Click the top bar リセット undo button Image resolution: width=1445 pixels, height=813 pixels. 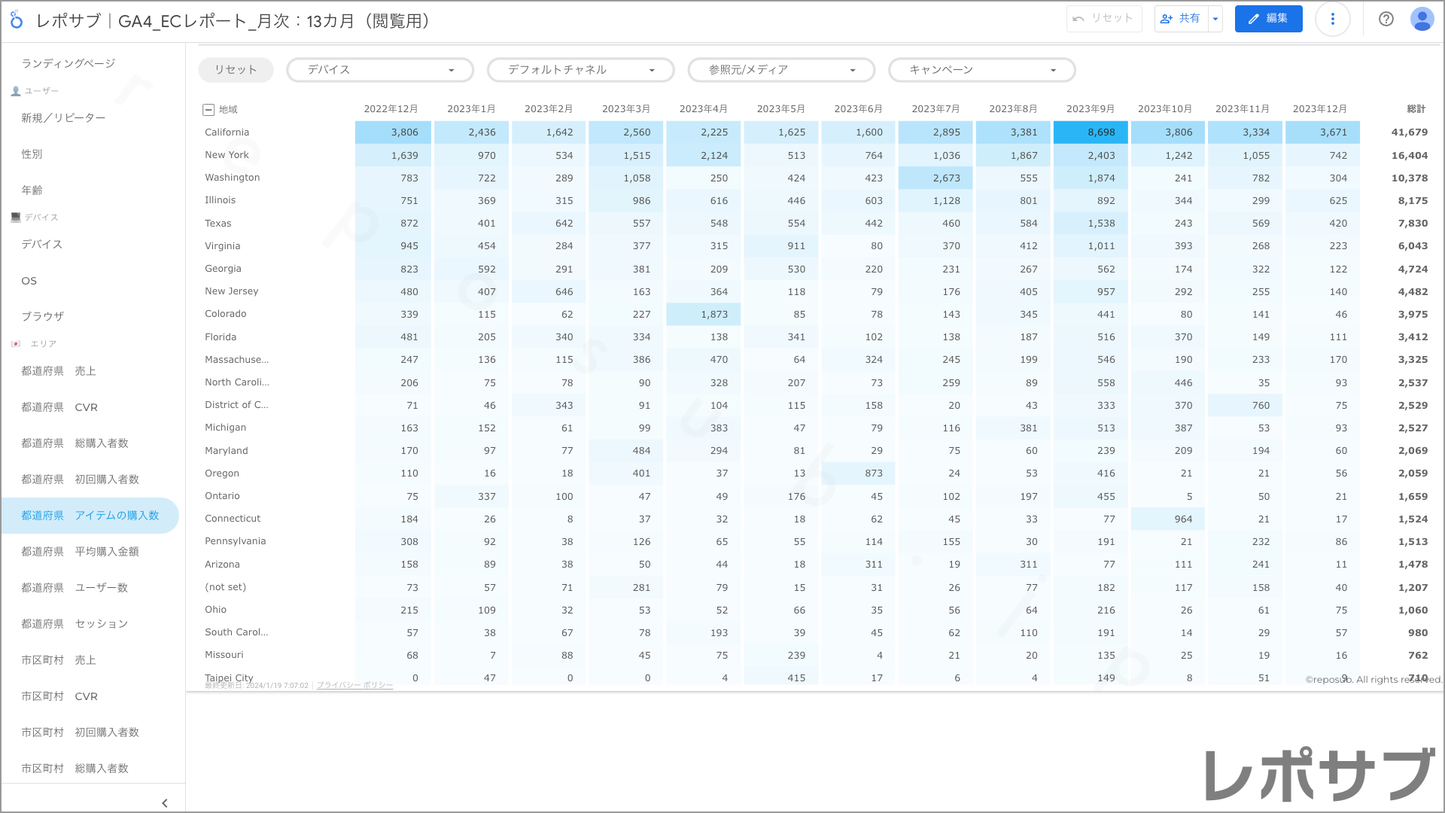pos(1104,19)
